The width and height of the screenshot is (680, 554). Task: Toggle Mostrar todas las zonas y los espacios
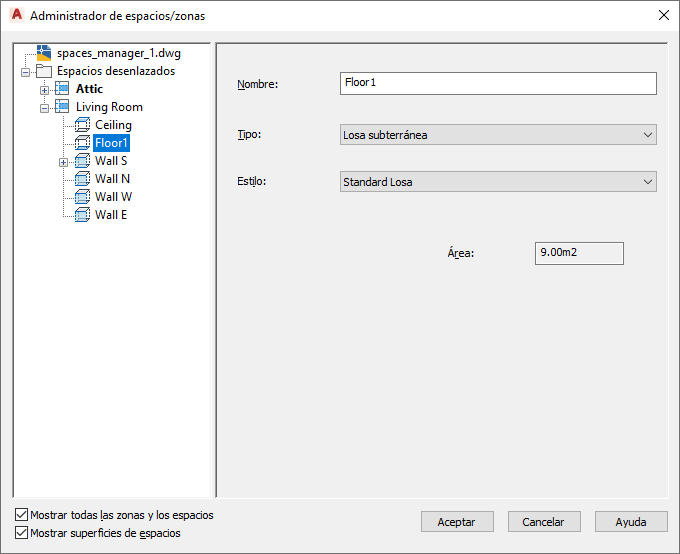pos(21,515)
